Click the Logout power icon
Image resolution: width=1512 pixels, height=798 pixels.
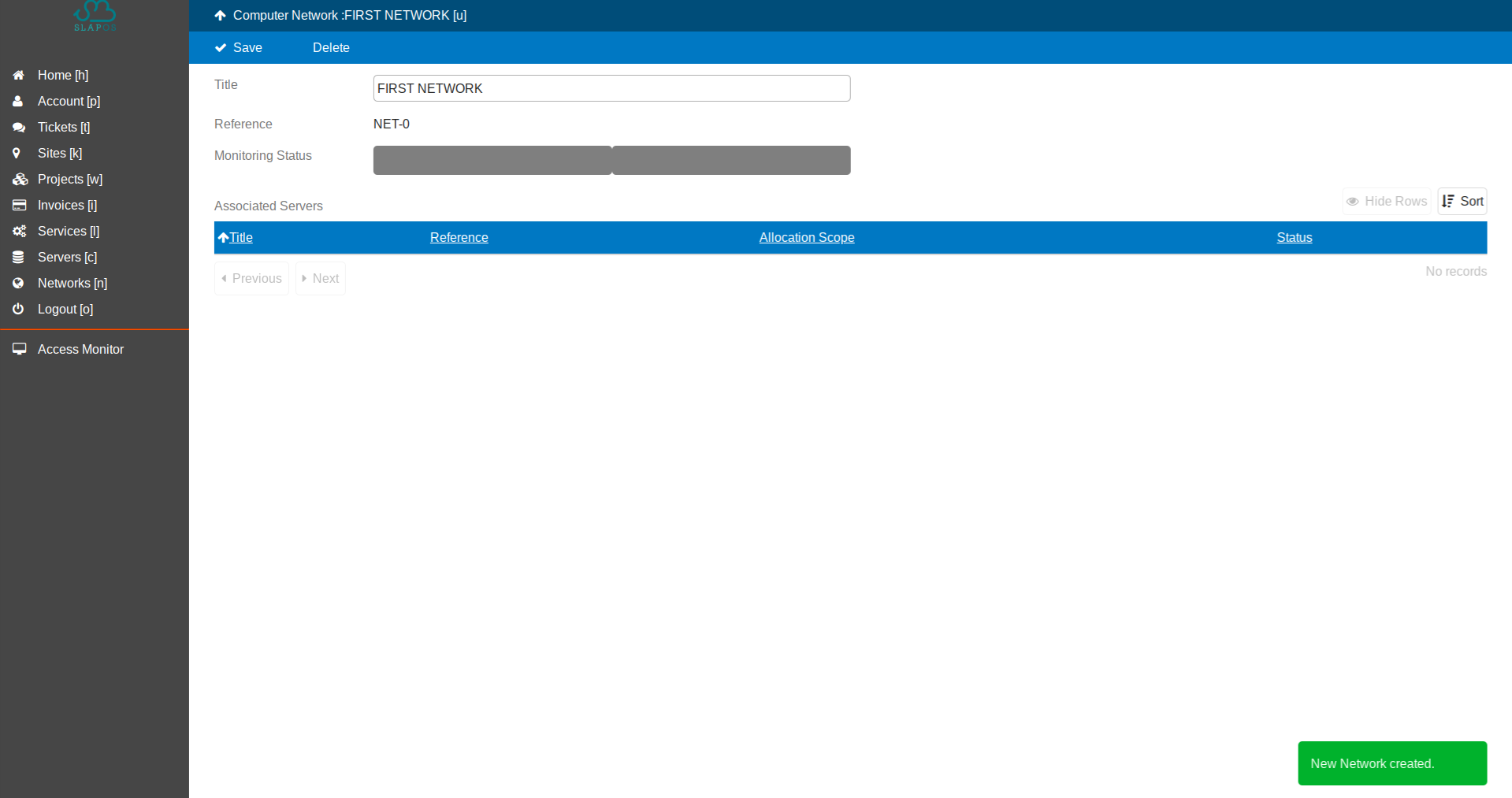[18, 310]
